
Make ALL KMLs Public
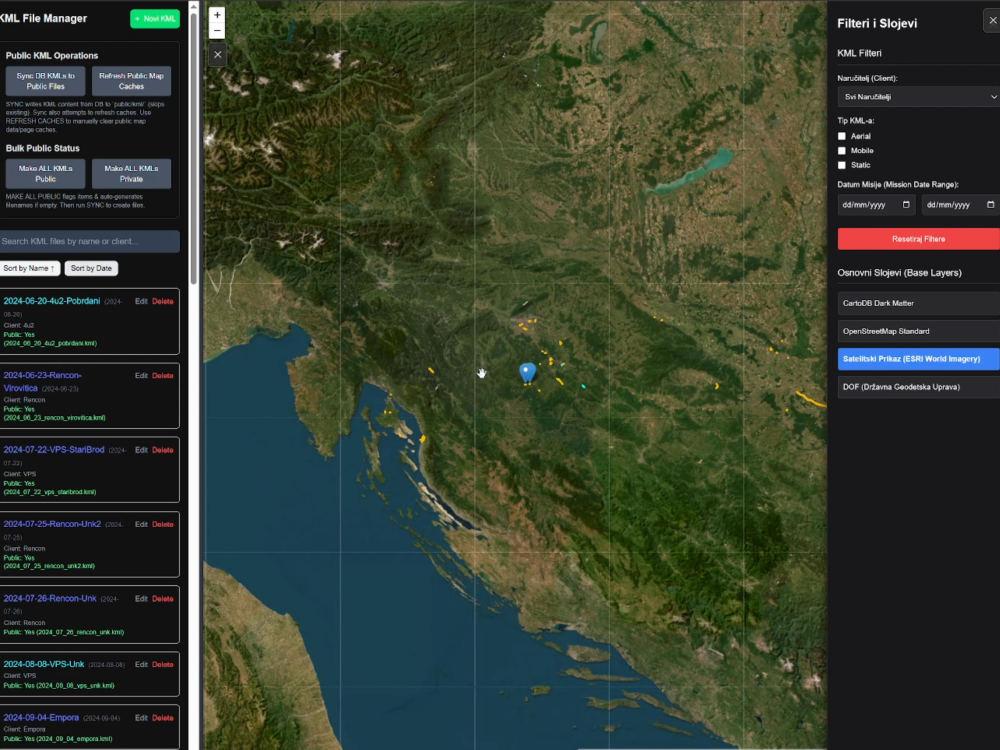point(45,173)
